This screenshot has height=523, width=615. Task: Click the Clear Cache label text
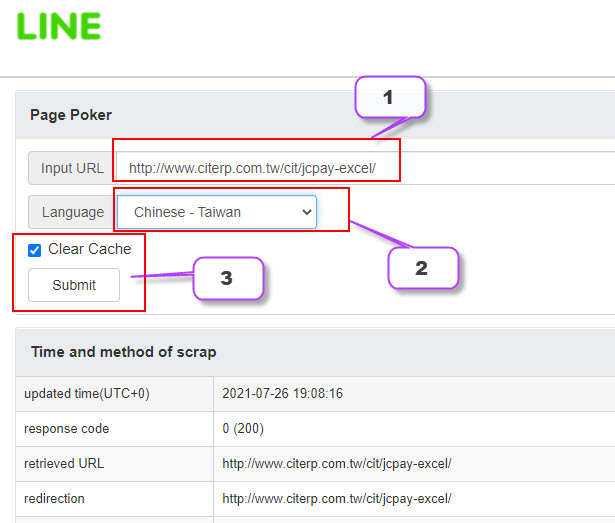point(89,249)
